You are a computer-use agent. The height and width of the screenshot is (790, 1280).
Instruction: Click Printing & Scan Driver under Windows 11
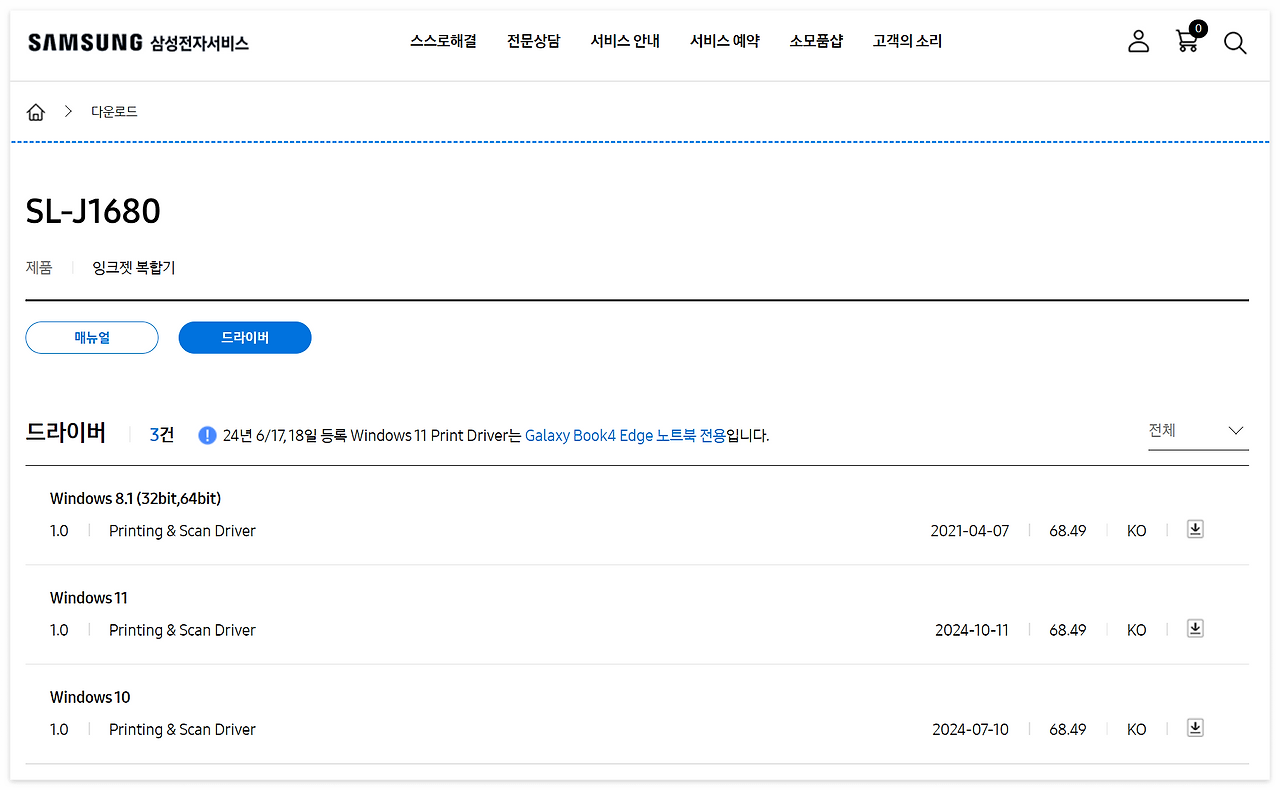182,630
